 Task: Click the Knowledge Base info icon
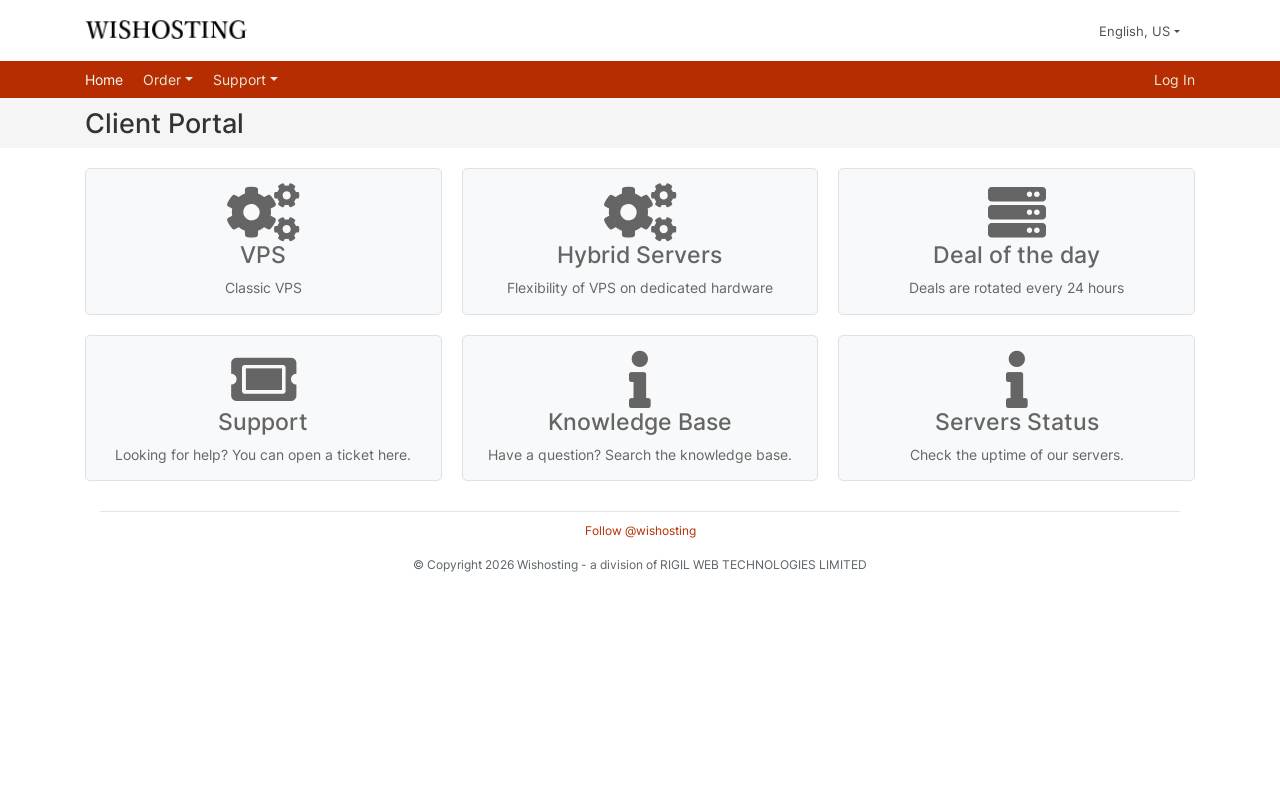tap(640, 379)
